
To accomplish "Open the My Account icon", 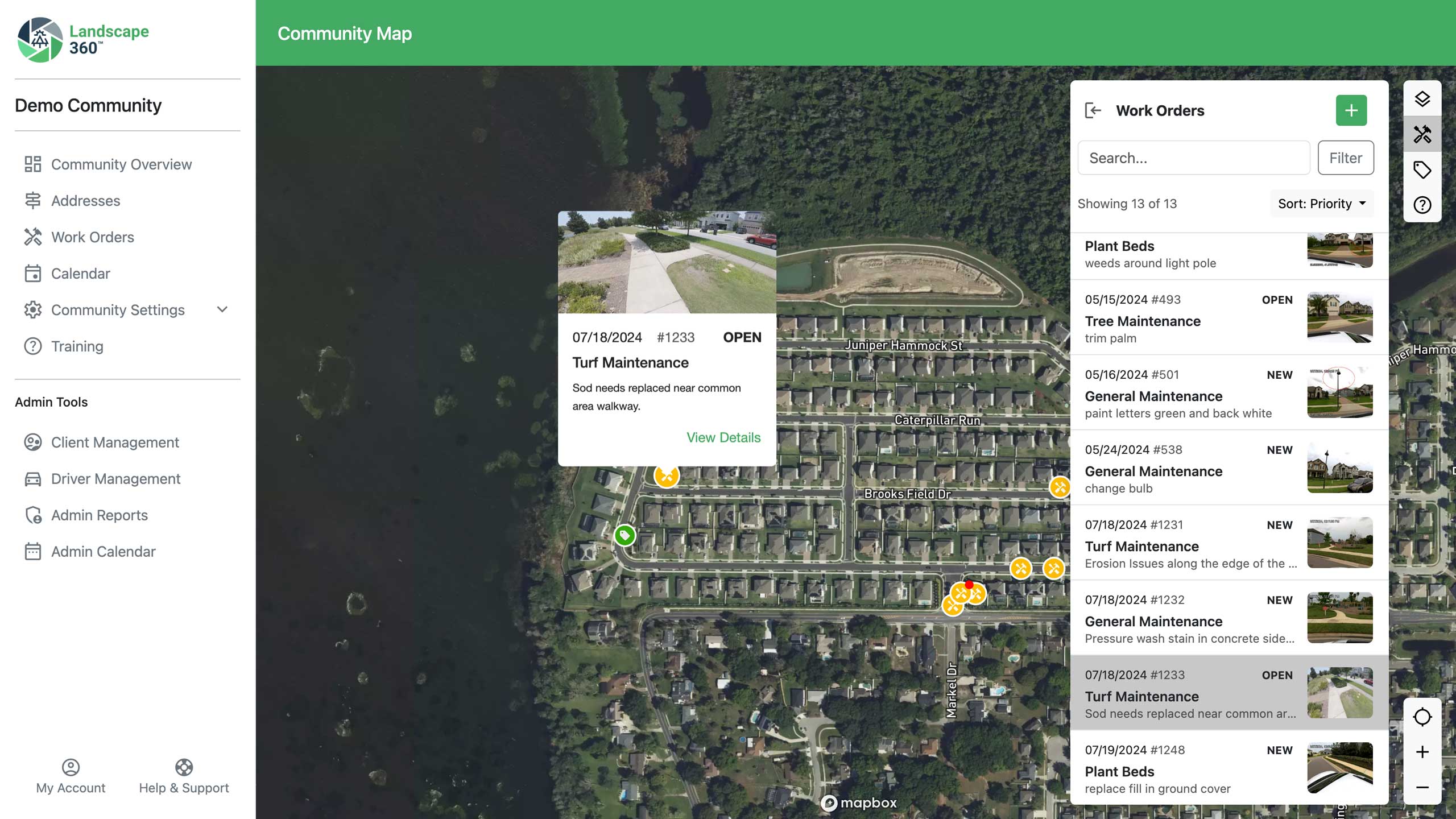I will click(x=71, y=767).
